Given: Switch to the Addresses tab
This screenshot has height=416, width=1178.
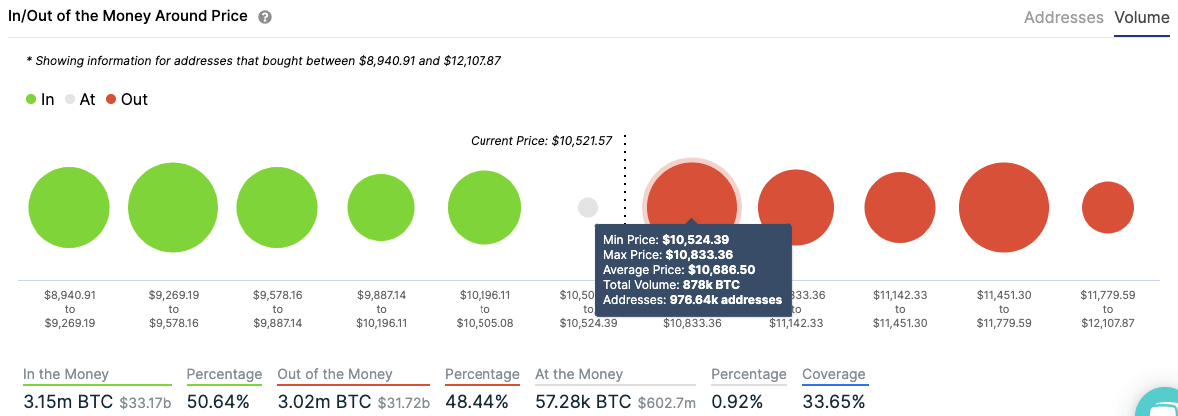Looking at the screenshot, I should 1063,18.
